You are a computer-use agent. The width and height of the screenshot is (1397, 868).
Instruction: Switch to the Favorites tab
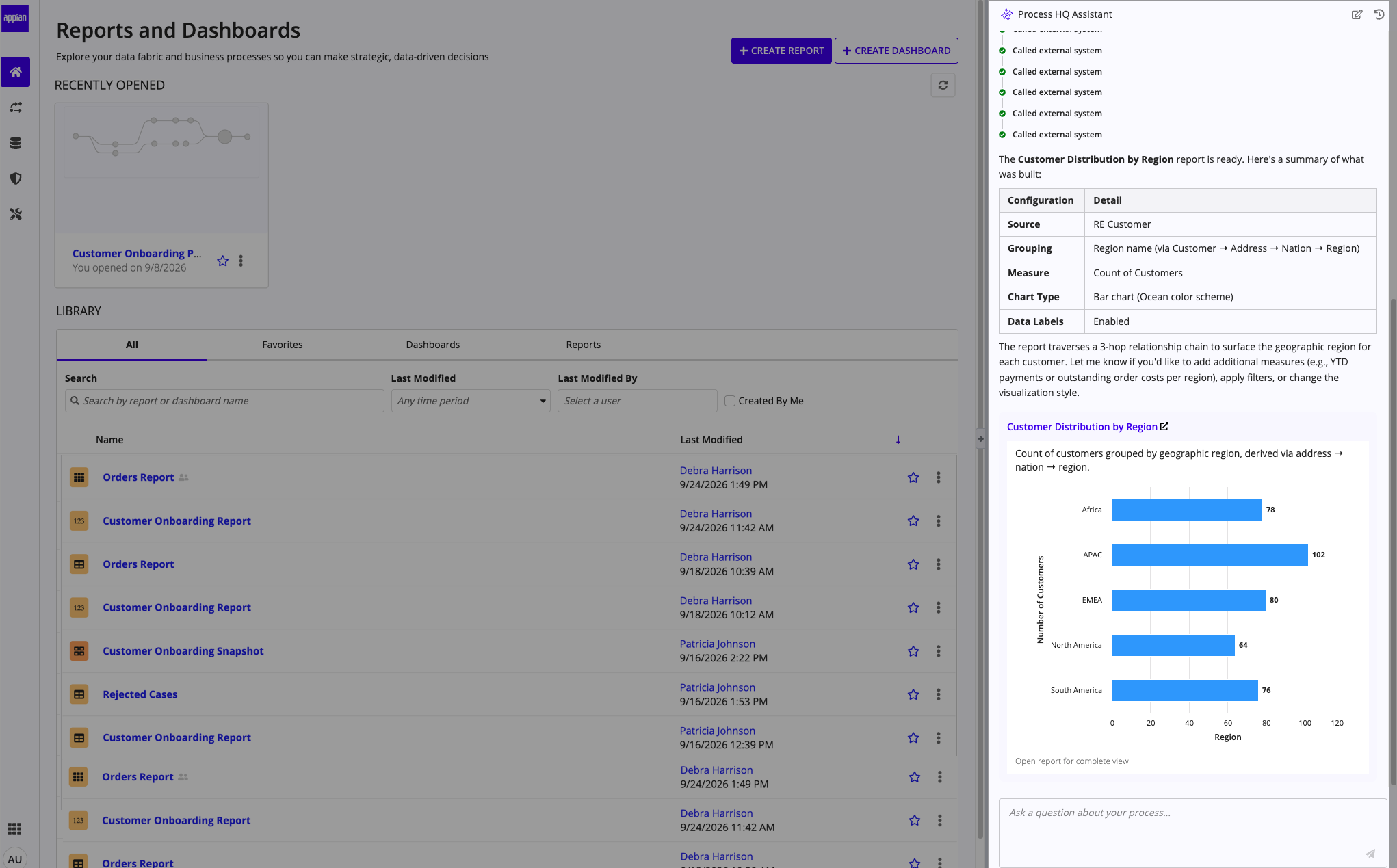(x=283, y=345)
